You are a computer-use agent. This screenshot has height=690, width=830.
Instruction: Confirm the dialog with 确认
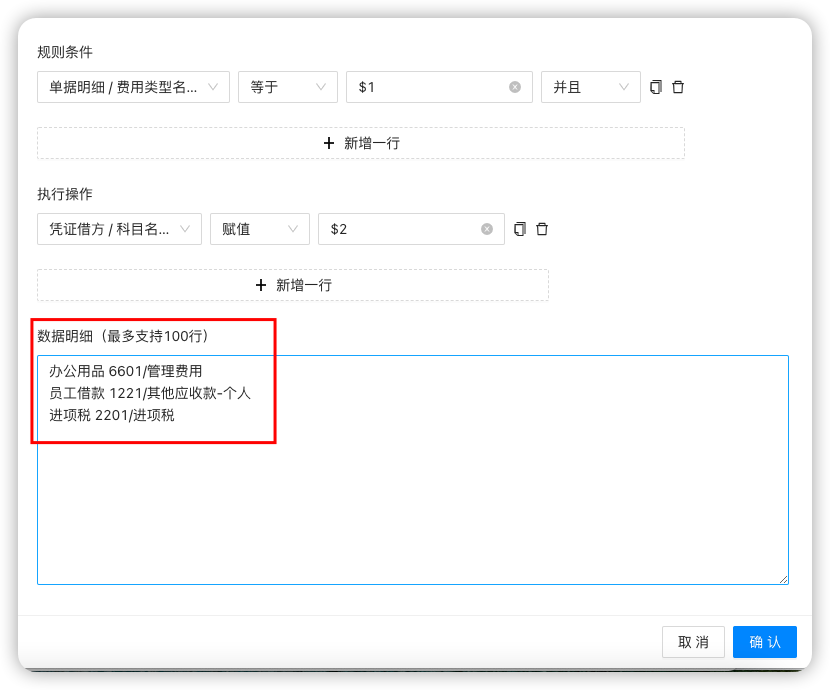tap(764, 642)
